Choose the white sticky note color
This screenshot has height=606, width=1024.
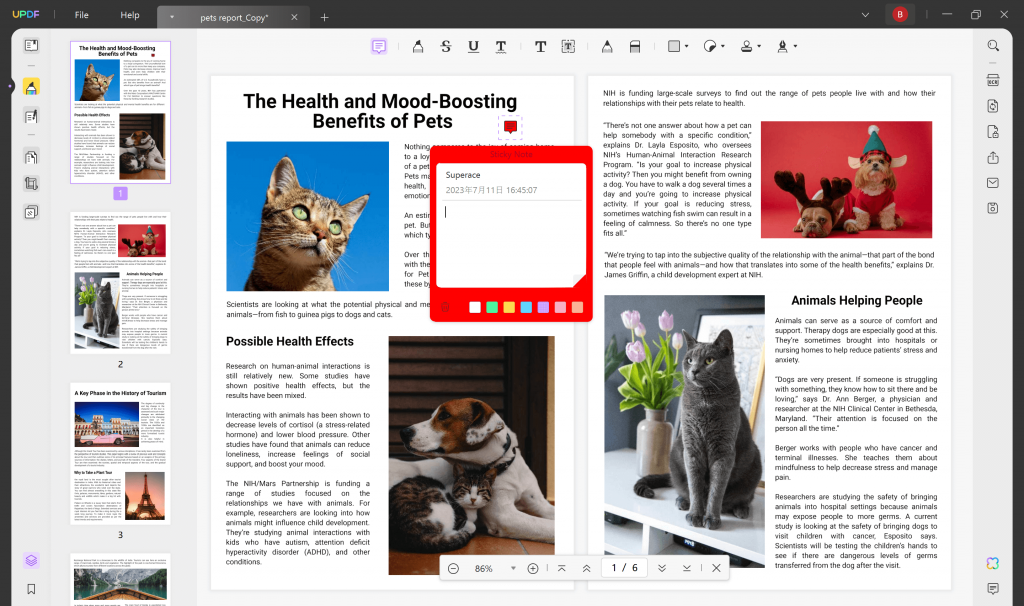point(475,307)
